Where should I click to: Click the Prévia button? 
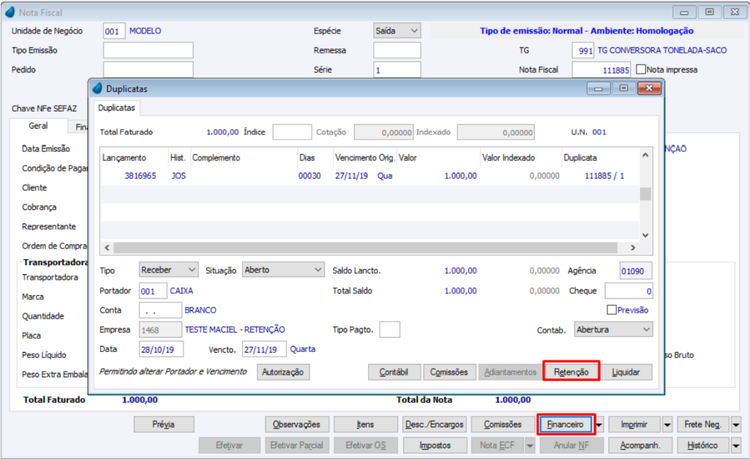[x=164, y=425]
